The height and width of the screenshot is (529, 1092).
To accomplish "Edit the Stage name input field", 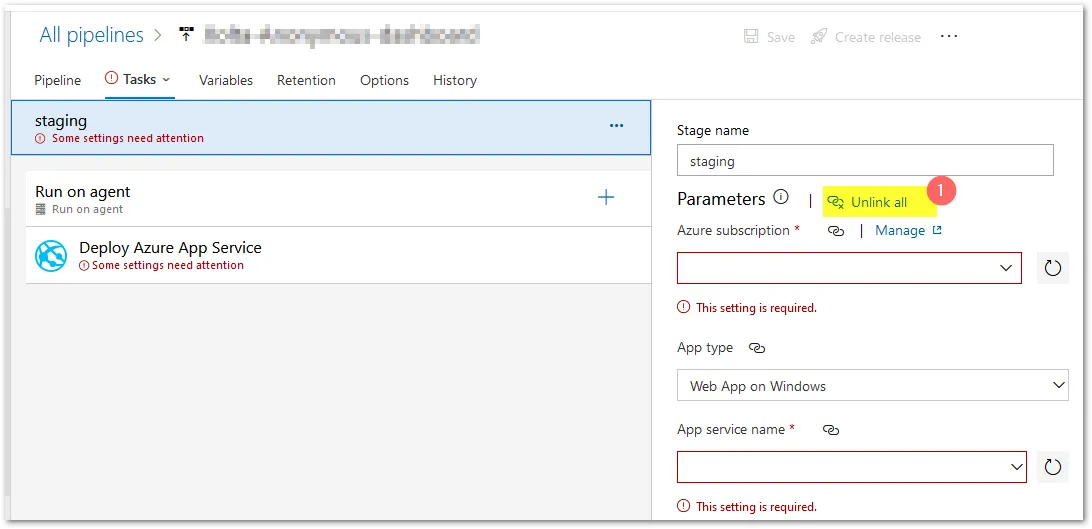I will tap(865, 161).
